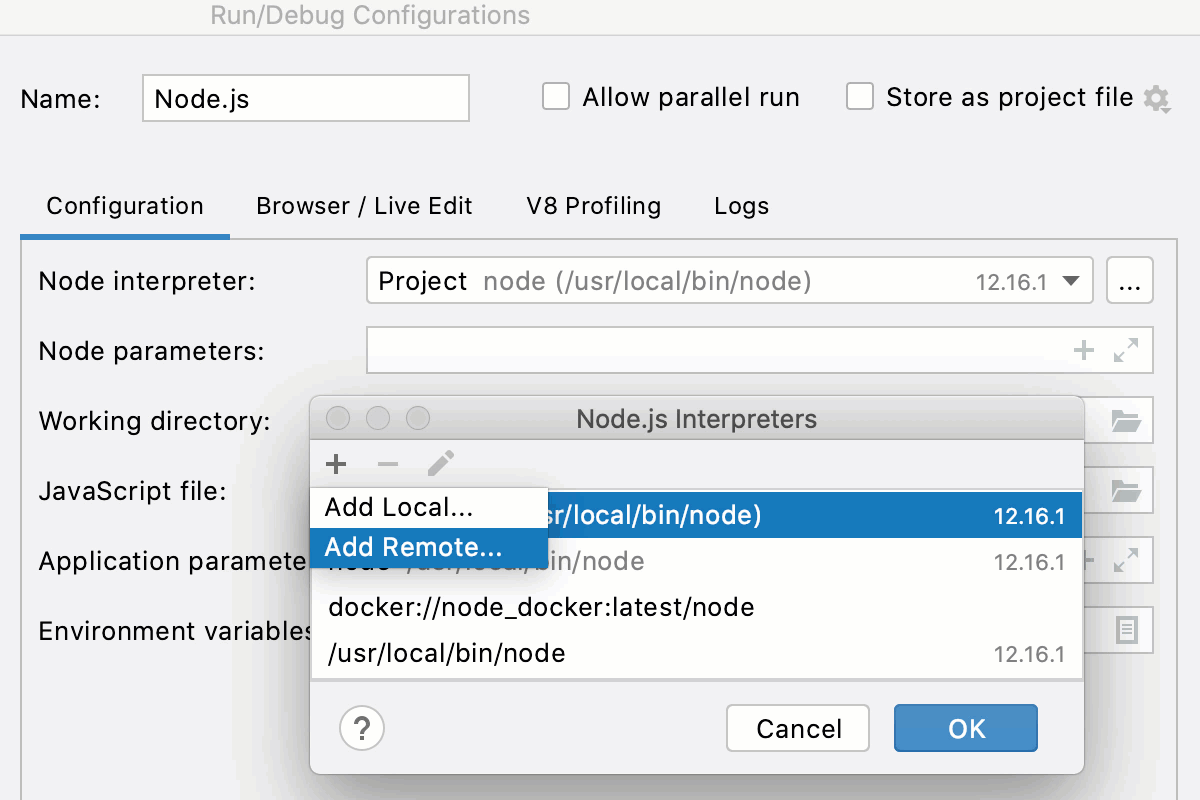Click the remove interpreter minus icon

[x=388, y=463]
